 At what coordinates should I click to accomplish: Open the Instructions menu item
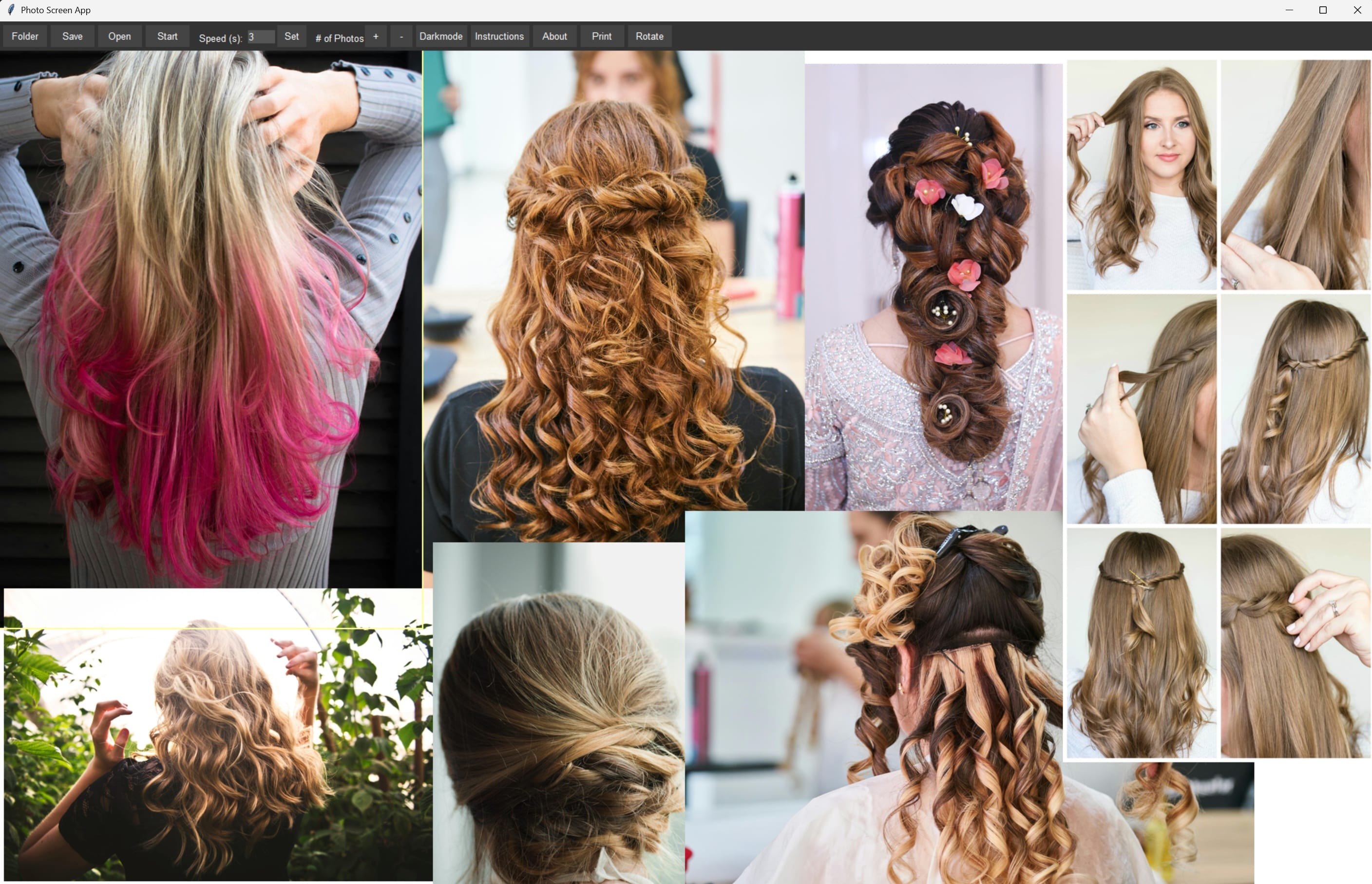click(499, 36)
